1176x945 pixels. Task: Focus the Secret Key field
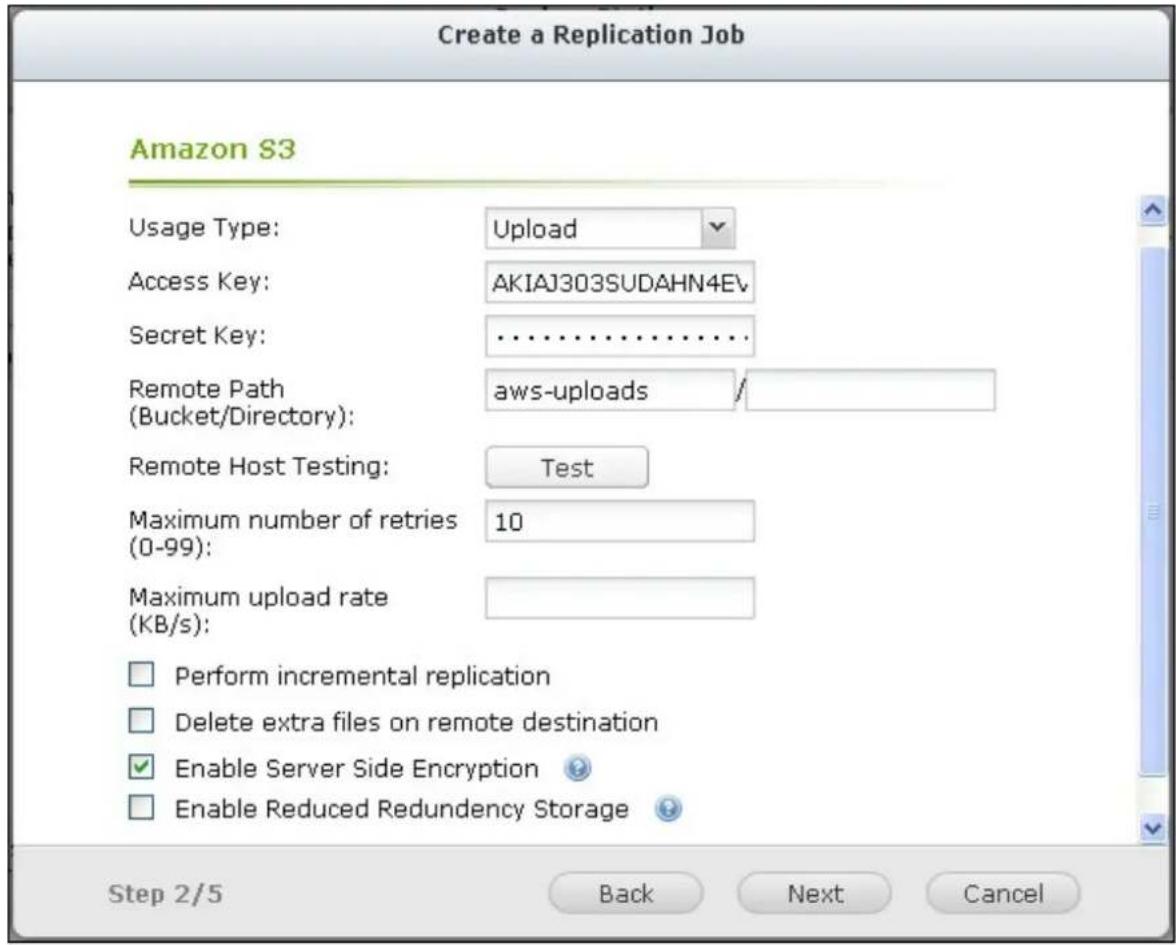tap(620, 336)
